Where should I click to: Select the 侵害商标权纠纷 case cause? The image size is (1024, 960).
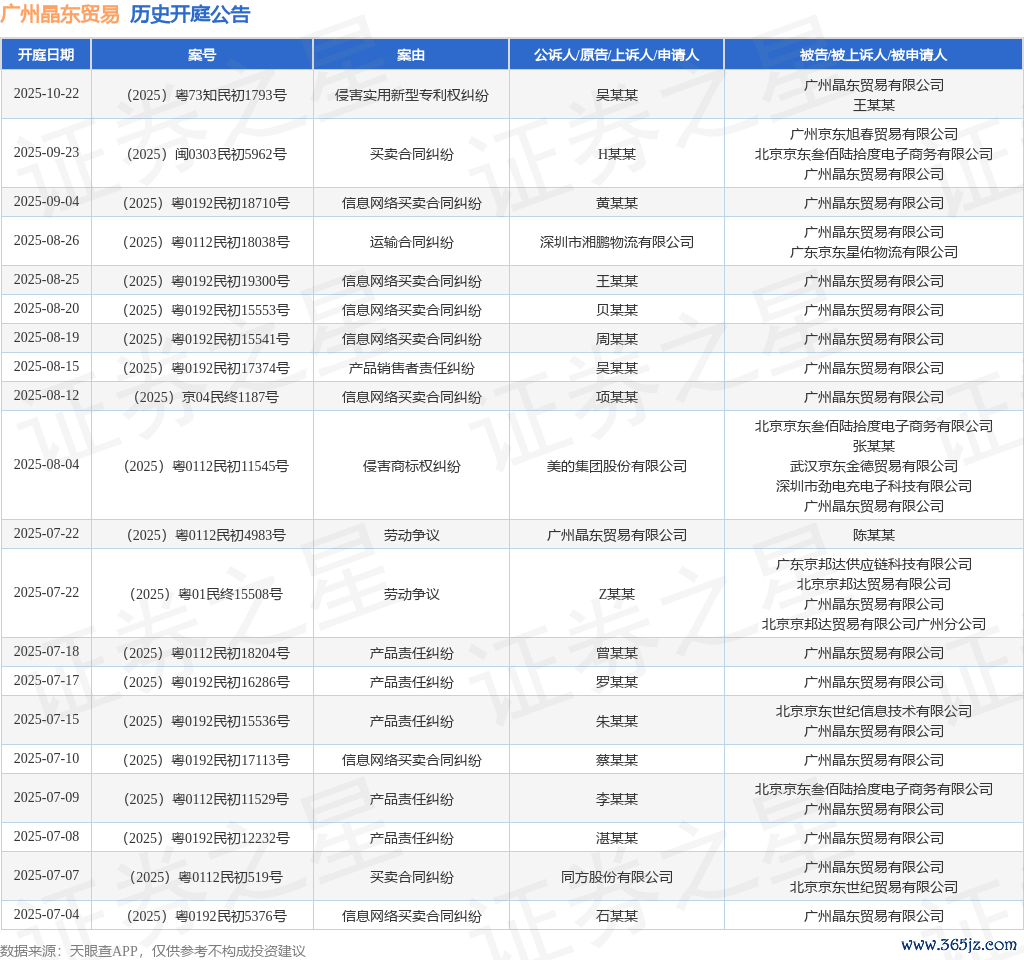coord(411,466)
